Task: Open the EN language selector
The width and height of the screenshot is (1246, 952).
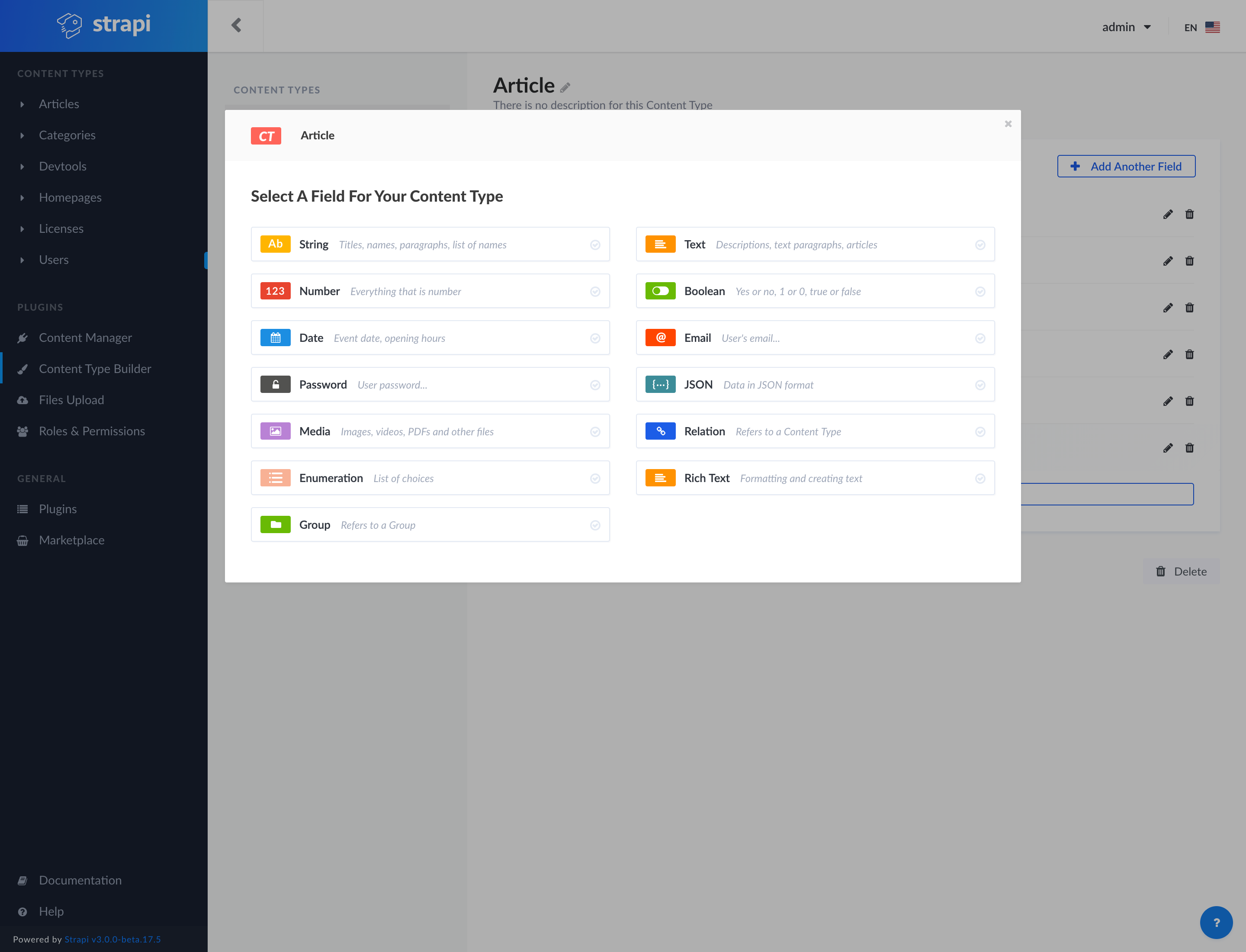Action: (1201, 27)
